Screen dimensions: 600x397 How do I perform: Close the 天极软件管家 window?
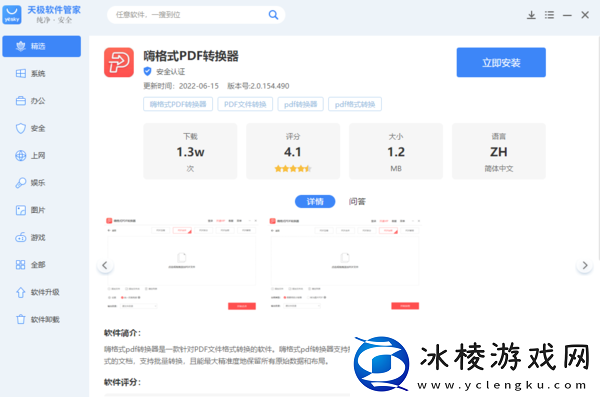coord(585,15)
